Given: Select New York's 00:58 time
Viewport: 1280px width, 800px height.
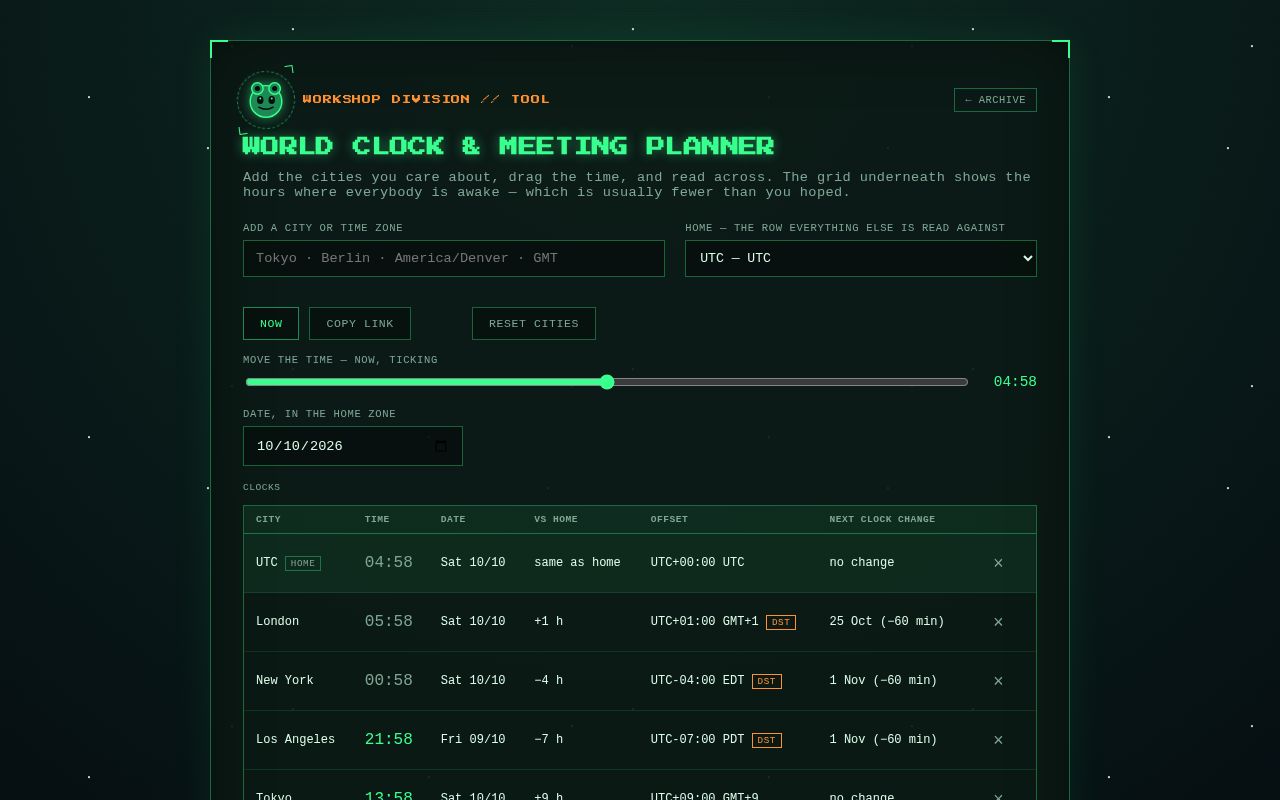Looking at the screenshot, I should [389, 681].
